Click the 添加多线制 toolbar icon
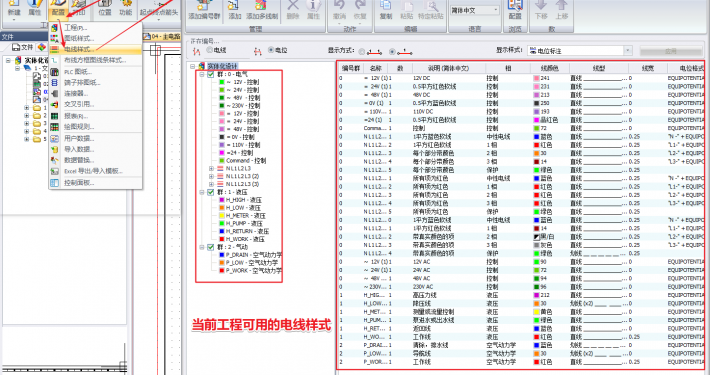The width and height of the screenshot is (710, 375). 261,5
